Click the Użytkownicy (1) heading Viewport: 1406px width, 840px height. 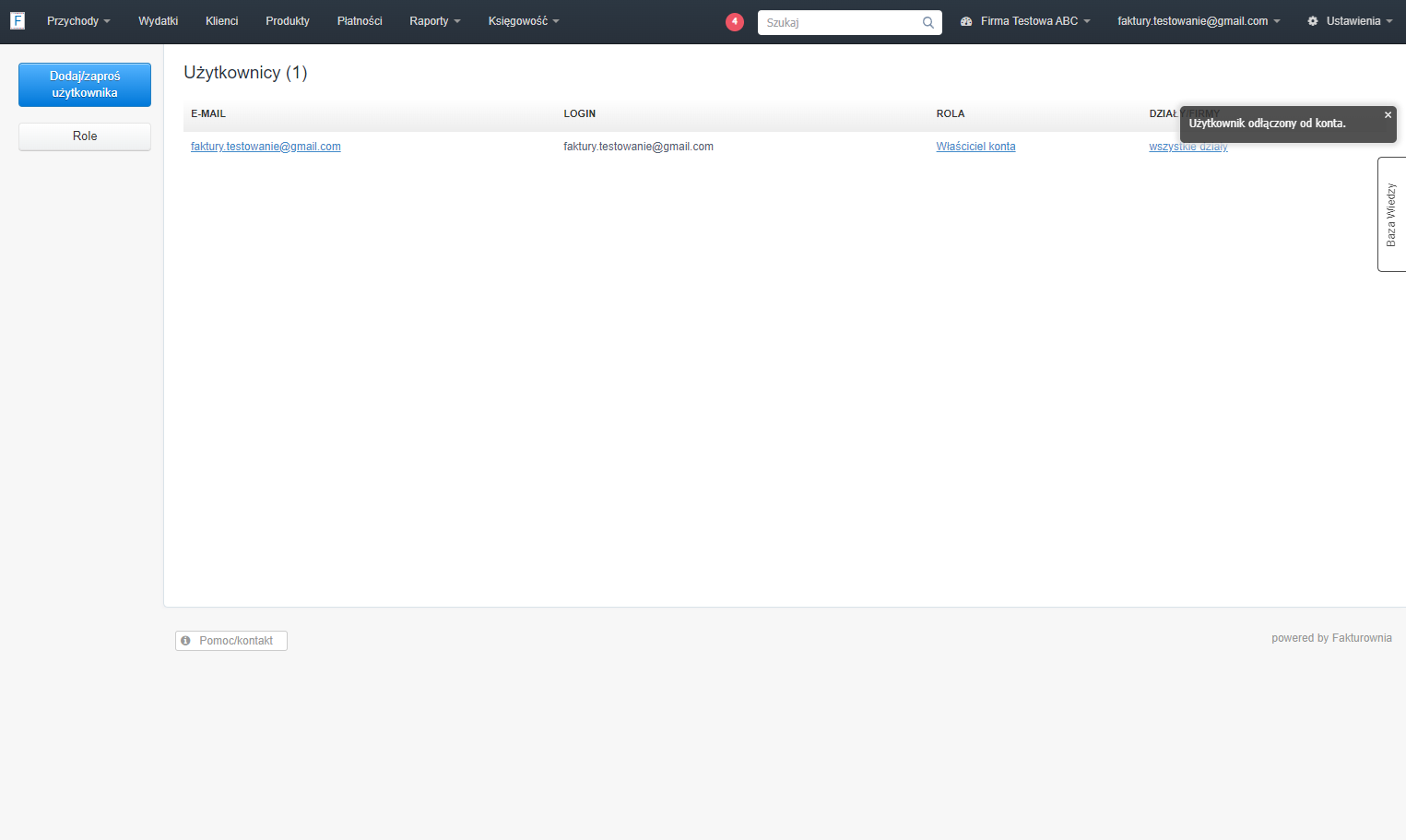coord(245,73)
